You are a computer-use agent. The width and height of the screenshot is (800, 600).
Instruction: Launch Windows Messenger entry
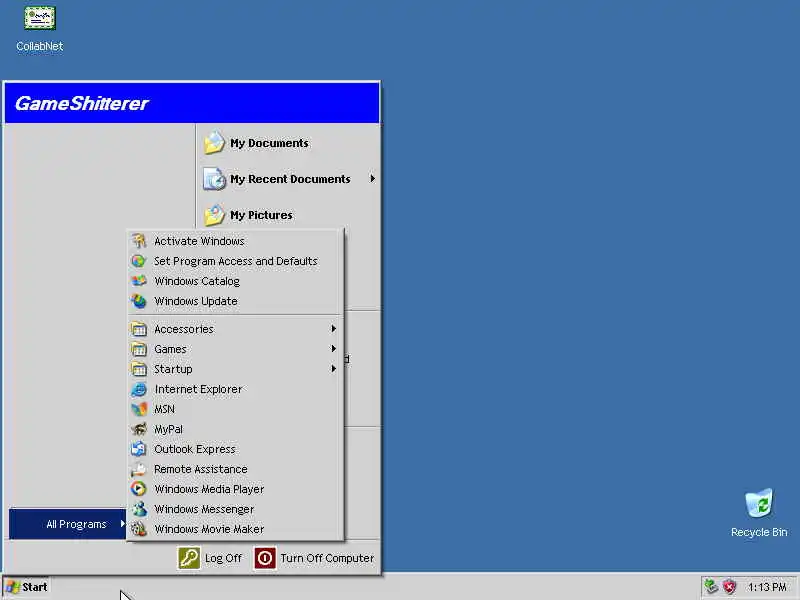(x=235, y=509)
